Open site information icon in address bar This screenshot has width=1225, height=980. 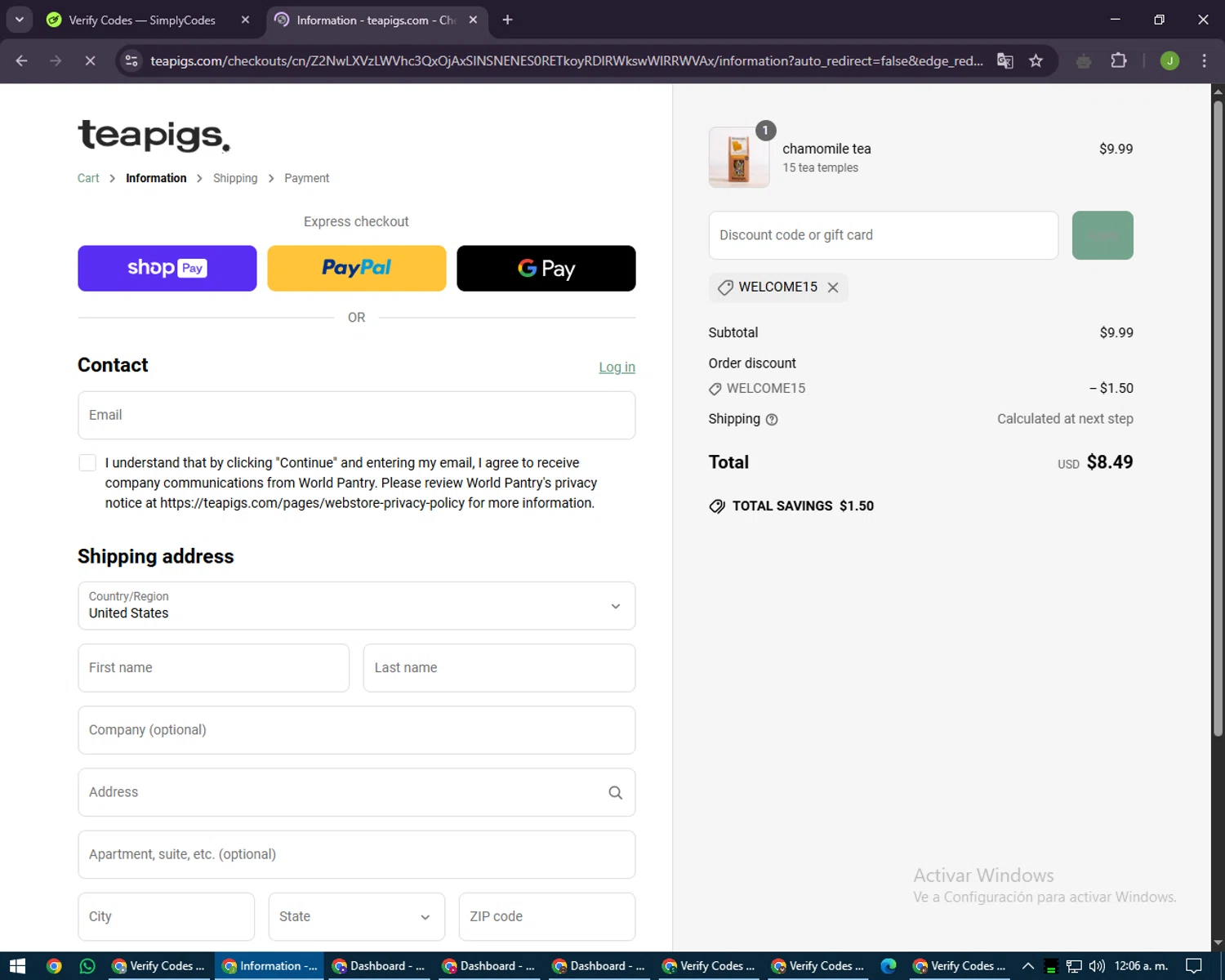tap(131, 60)
